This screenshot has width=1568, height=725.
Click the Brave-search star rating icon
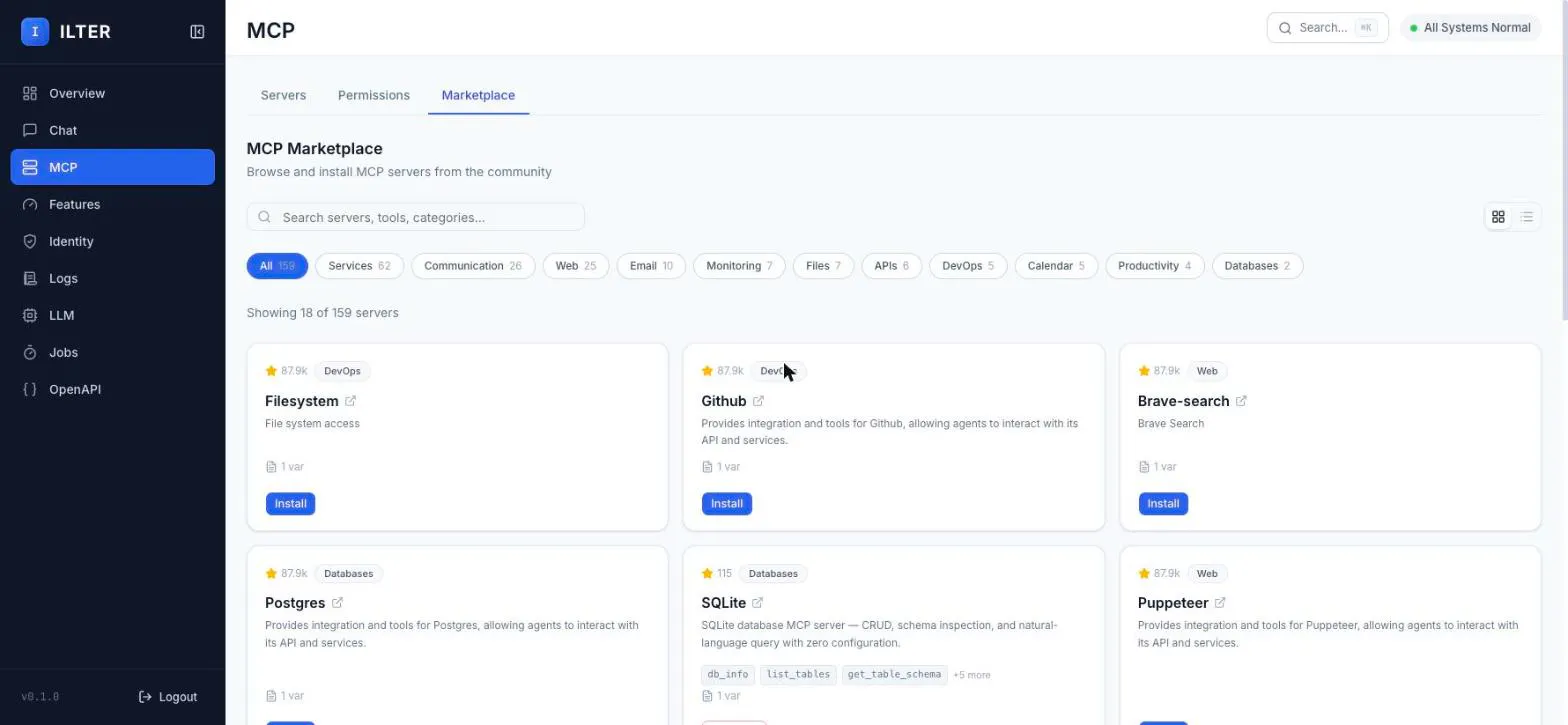click(x=1144, y=371)
